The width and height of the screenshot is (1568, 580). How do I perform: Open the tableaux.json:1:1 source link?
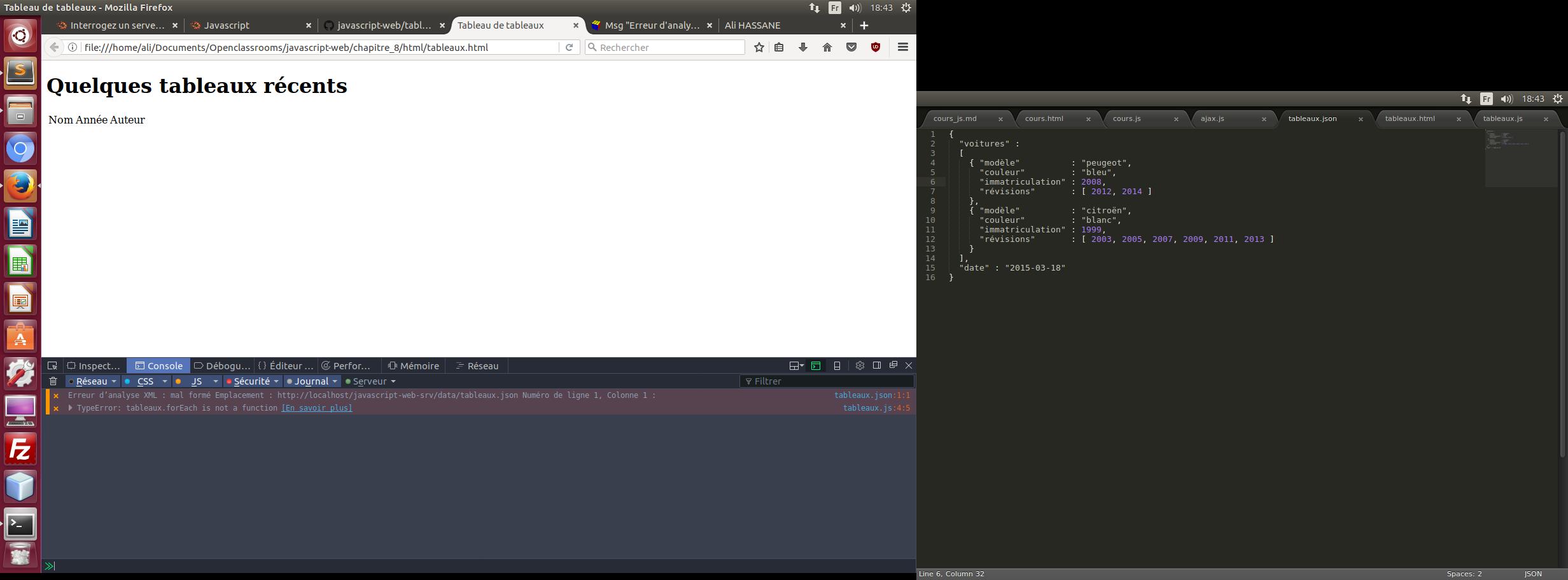pyautogui.click(x=872, y=395)
